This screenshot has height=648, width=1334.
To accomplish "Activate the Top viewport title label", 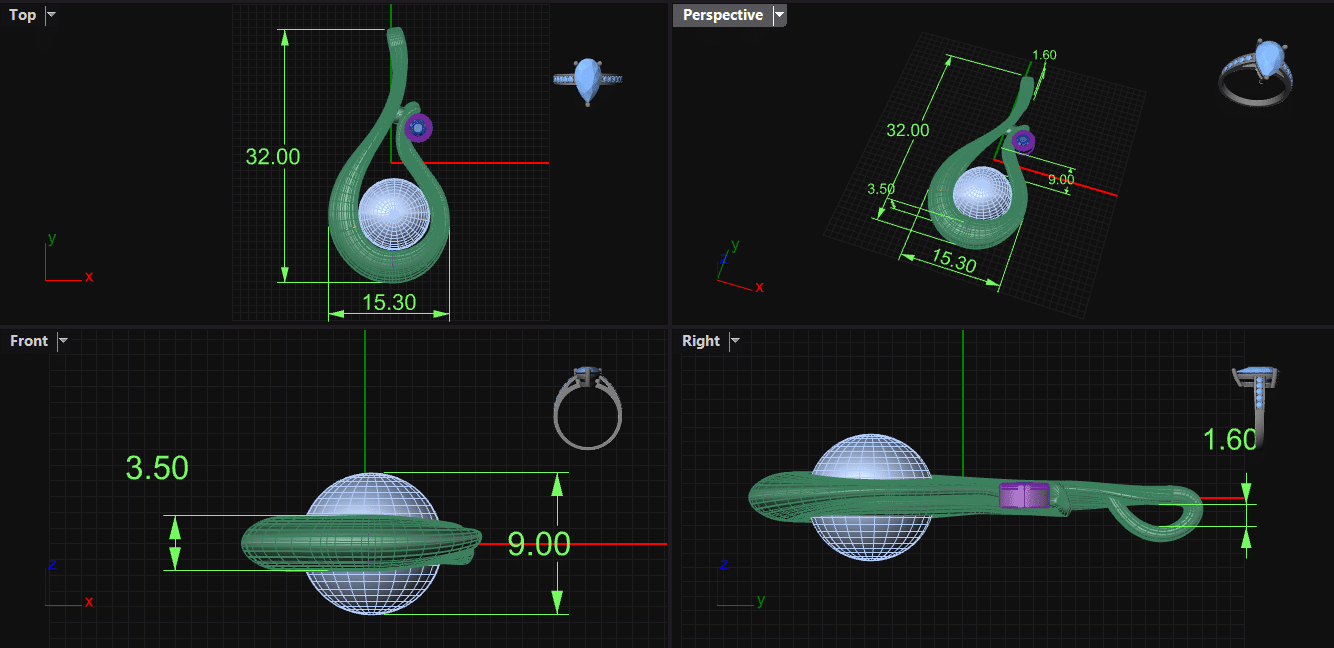I will [x=23, y=15].
